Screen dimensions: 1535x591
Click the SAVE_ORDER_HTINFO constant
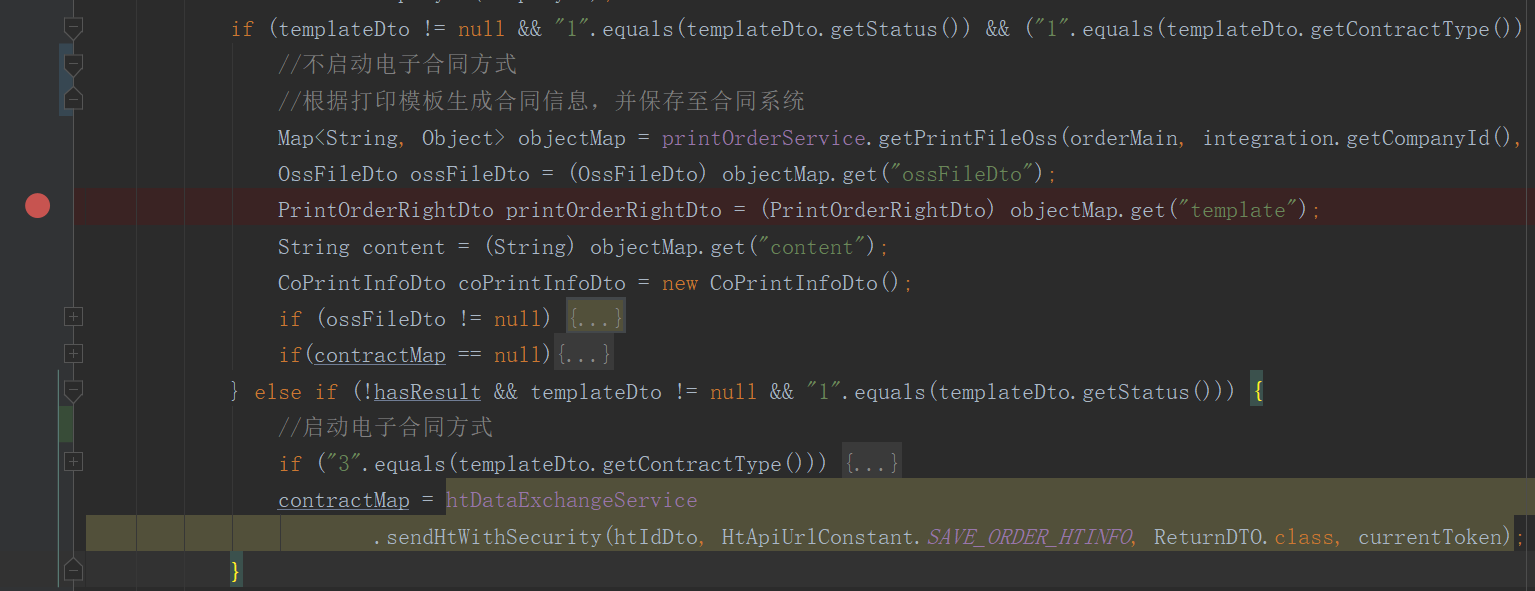tap(1030, 537)
